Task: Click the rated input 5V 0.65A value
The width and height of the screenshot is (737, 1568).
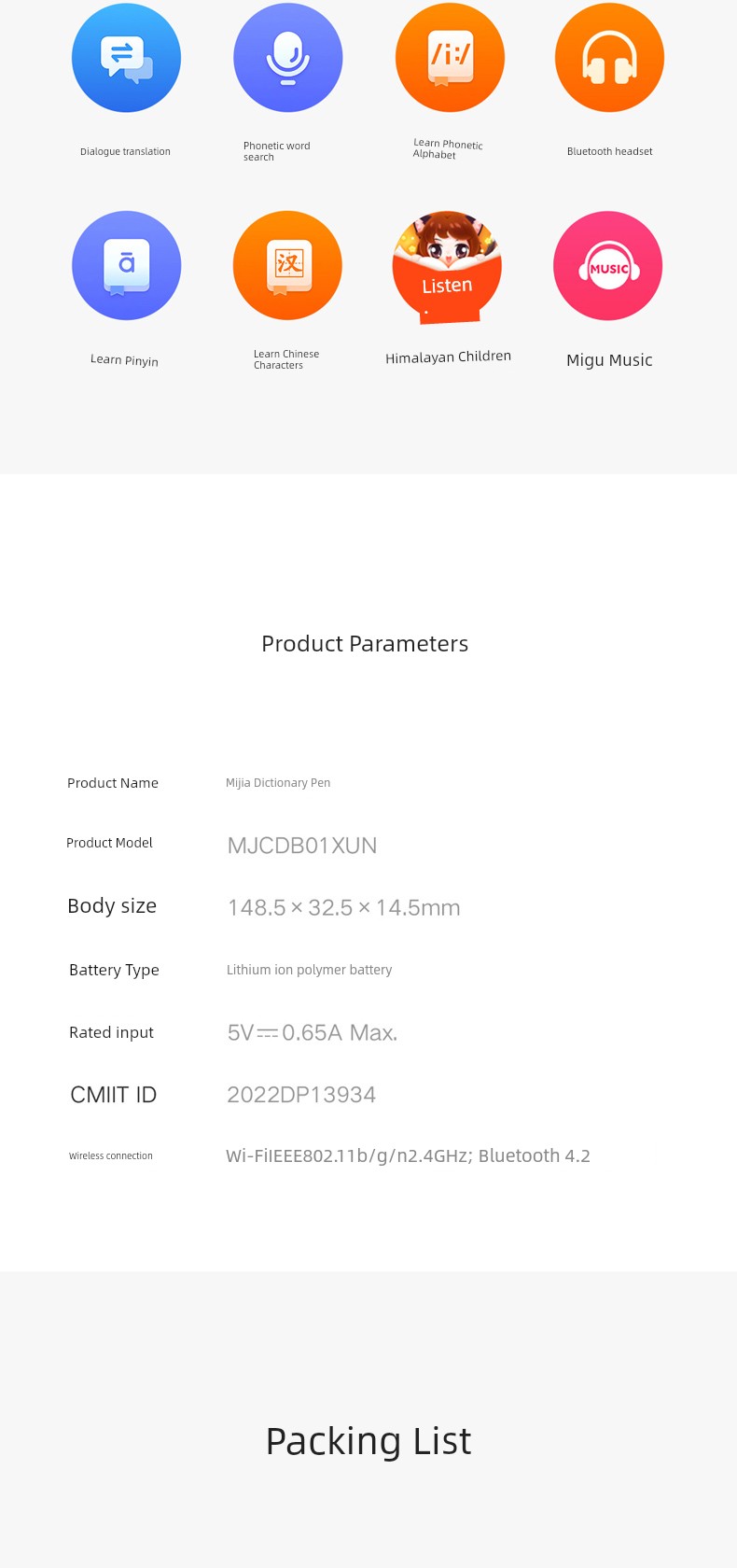Action: coord(313,1032)
